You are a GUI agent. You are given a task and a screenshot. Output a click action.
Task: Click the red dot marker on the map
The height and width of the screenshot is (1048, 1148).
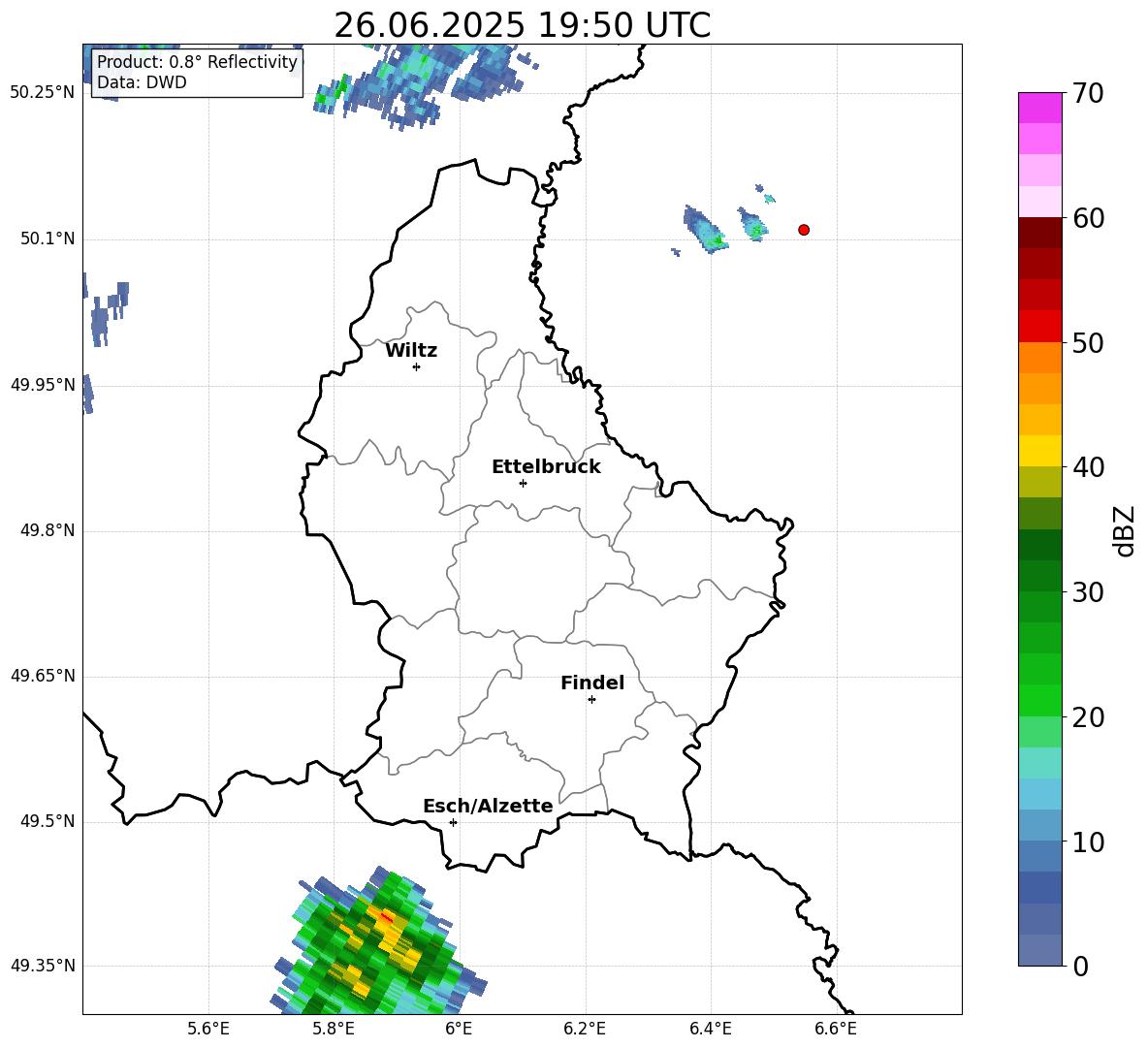click(804, 230)
